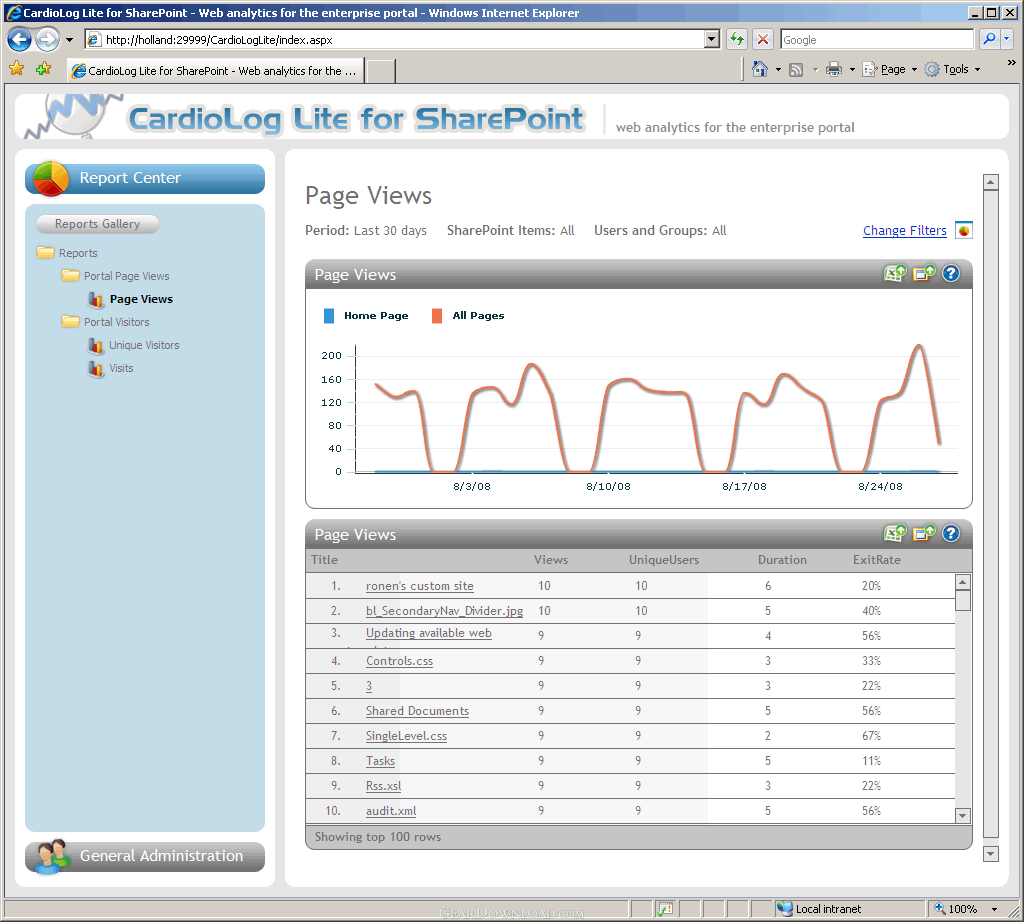Open the Favorites Center star icon

tap(16, 68)
